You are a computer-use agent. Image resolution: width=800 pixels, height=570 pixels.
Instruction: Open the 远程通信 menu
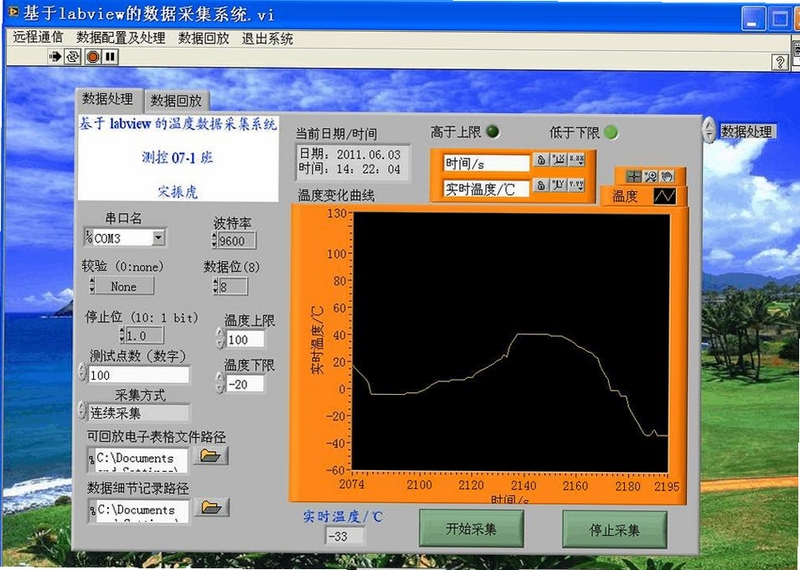(37, 37)
